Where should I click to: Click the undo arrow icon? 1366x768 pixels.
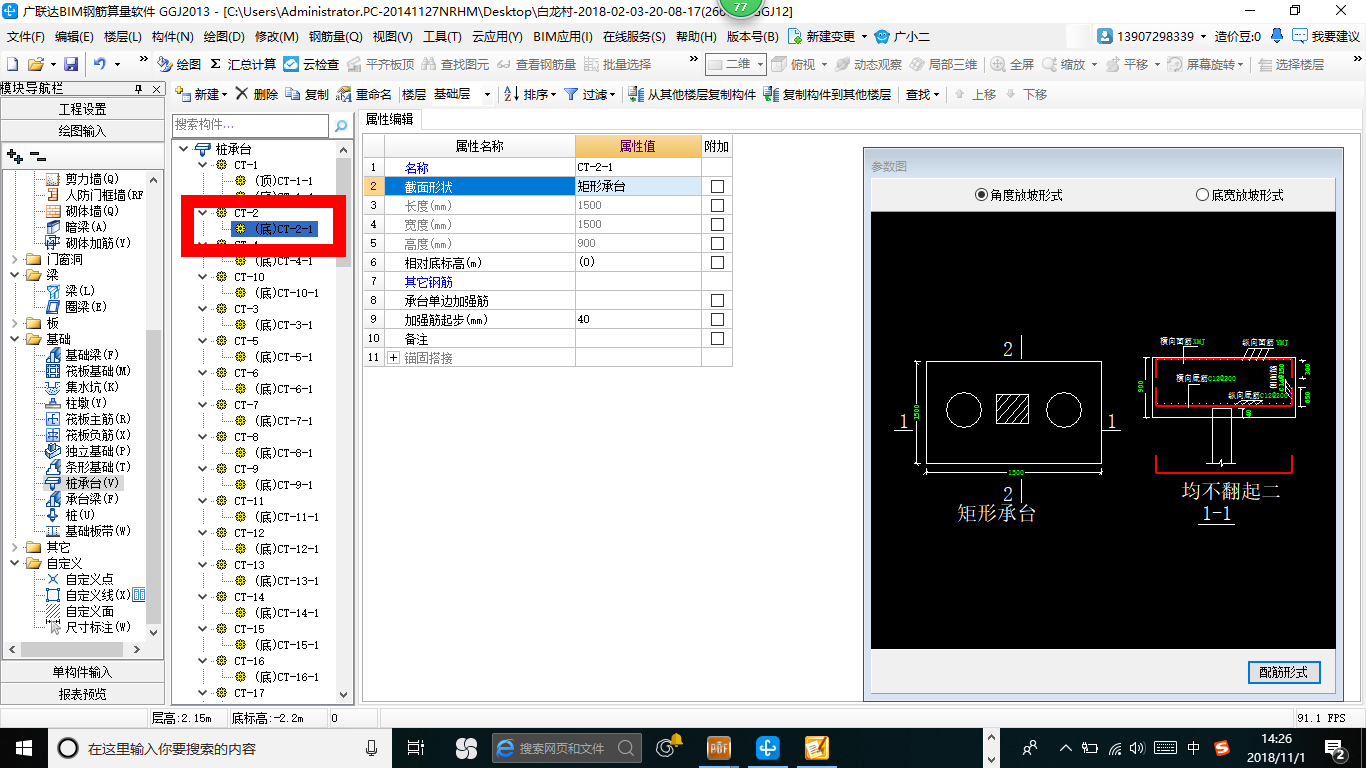coord(100,64)
